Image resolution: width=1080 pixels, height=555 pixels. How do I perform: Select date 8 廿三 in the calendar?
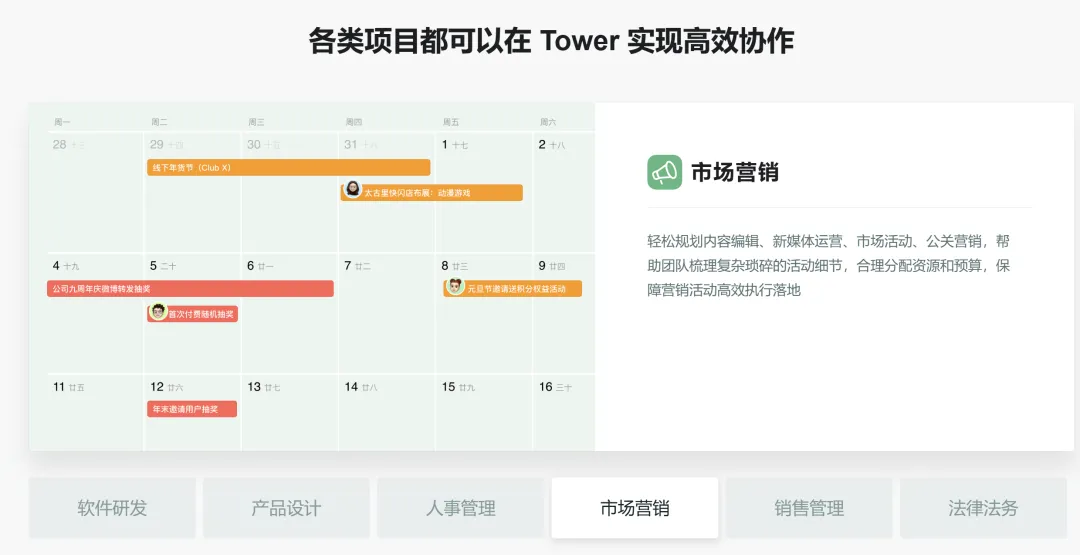point(455,266)
